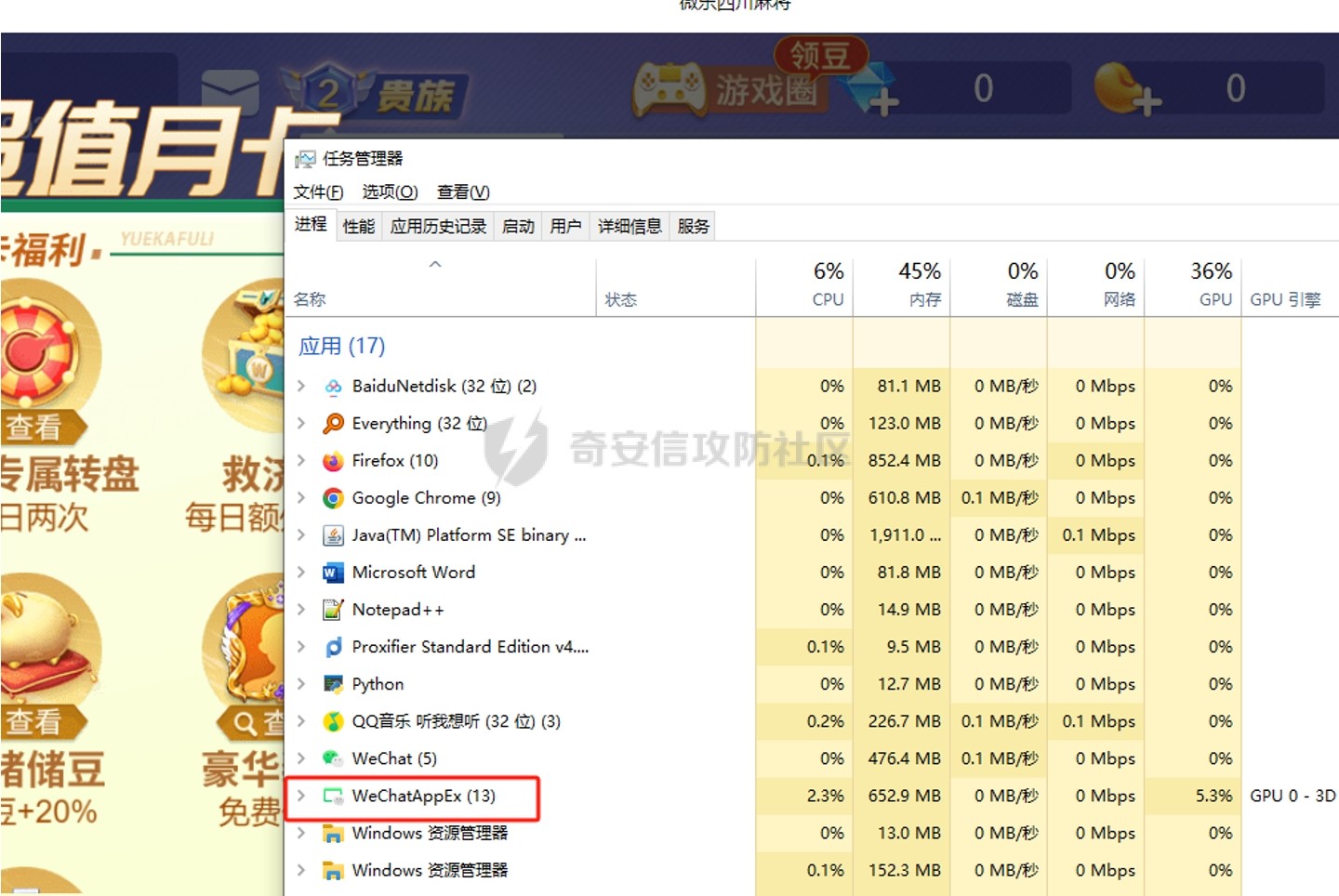Switch to the 应用历史记录 tab
1339x896 pixels.
(x=438, y=227)
